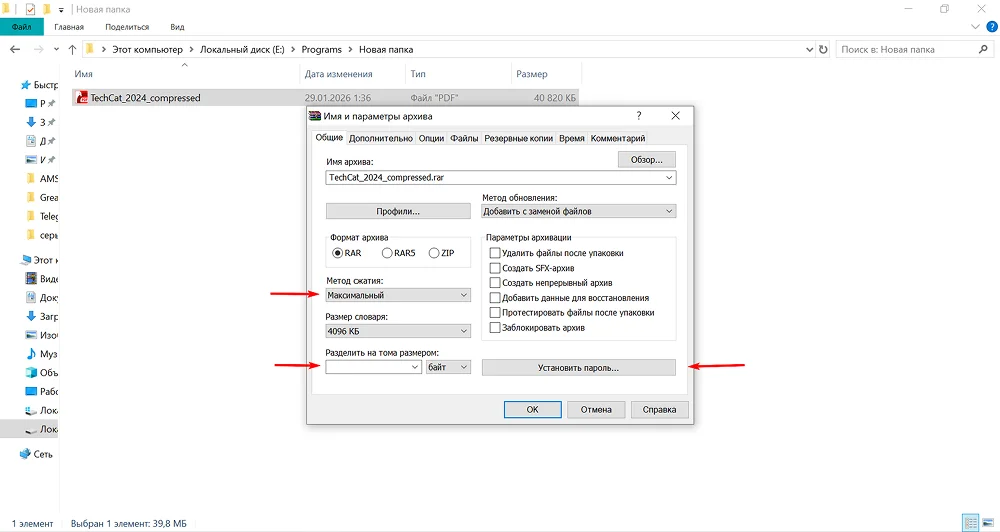Open the 'Метод обновления' combo box
This screenshot has height=532, width=1000.
click(579, 211)
